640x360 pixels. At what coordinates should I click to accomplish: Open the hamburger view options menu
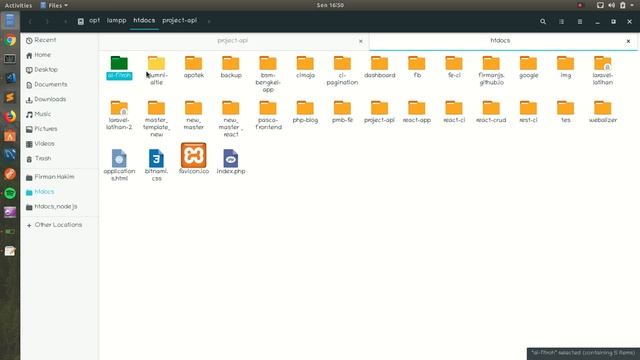(x=580, y=21)
